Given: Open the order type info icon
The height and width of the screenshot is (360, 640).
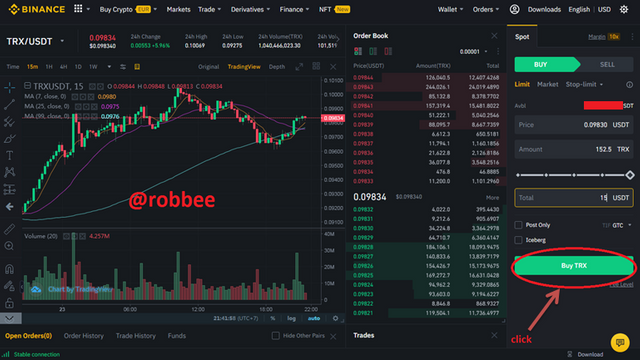Looking at the screenshot, I should coord(629,84).
